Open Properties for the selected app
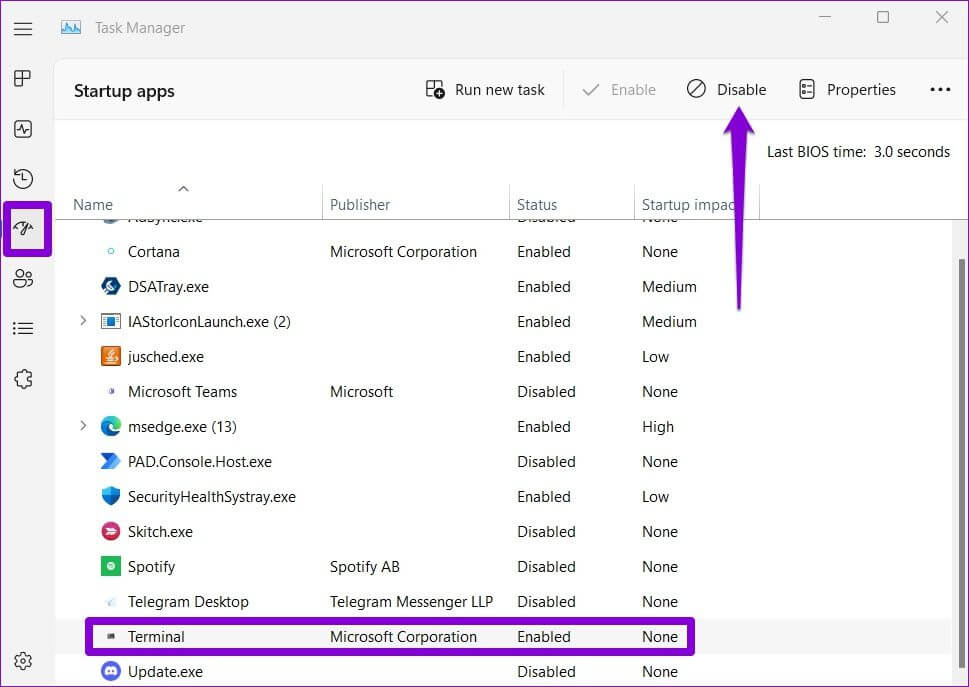969x687 pixels. (847, 90)
